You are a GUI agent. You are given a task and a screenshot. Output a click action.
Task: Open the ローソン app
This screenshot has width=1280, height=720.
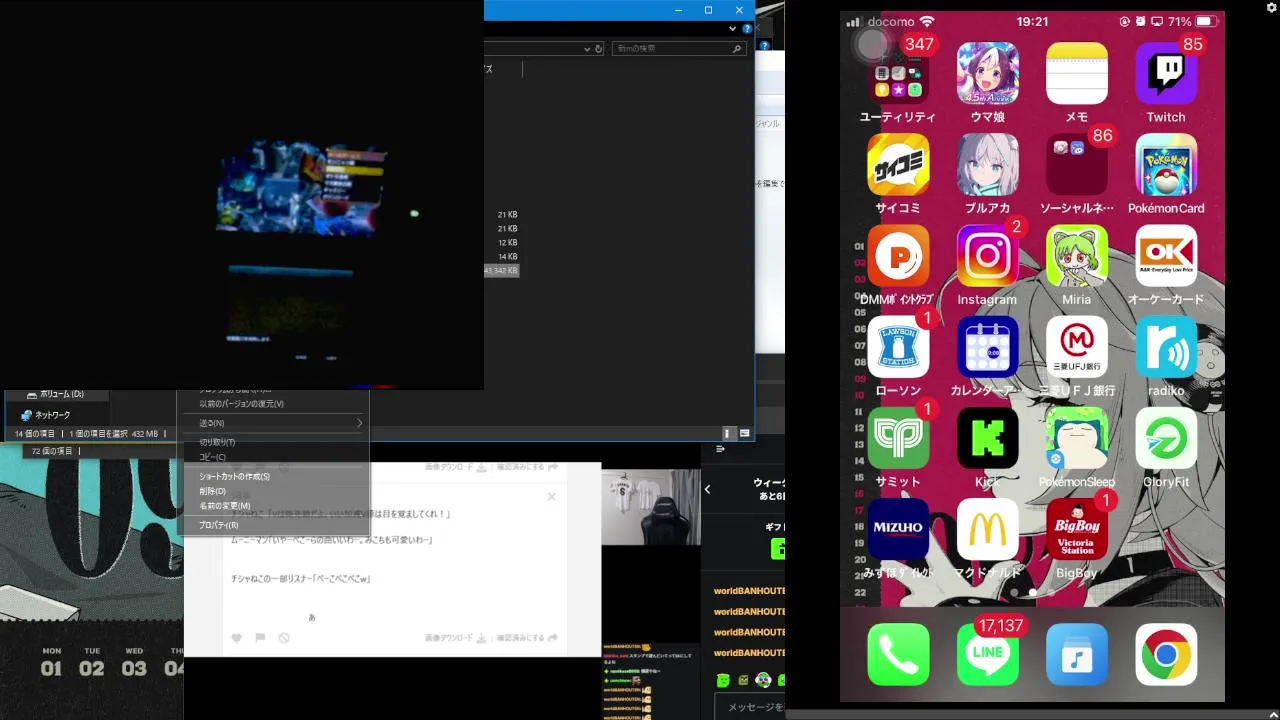[x=898, y=348]
